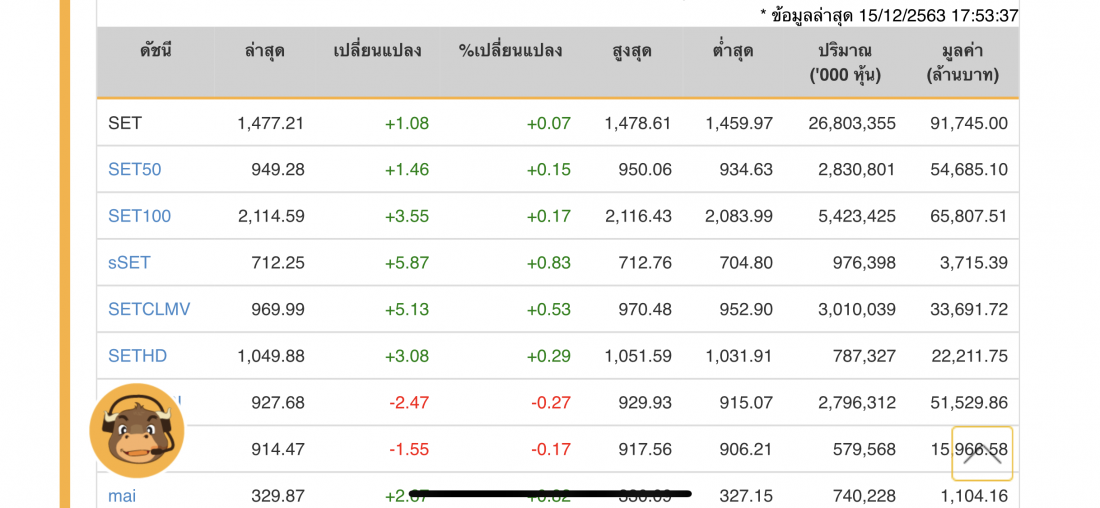Select SETHD percent change +0.29
Screen dimensions: 1100x508
tap(549, 356)
